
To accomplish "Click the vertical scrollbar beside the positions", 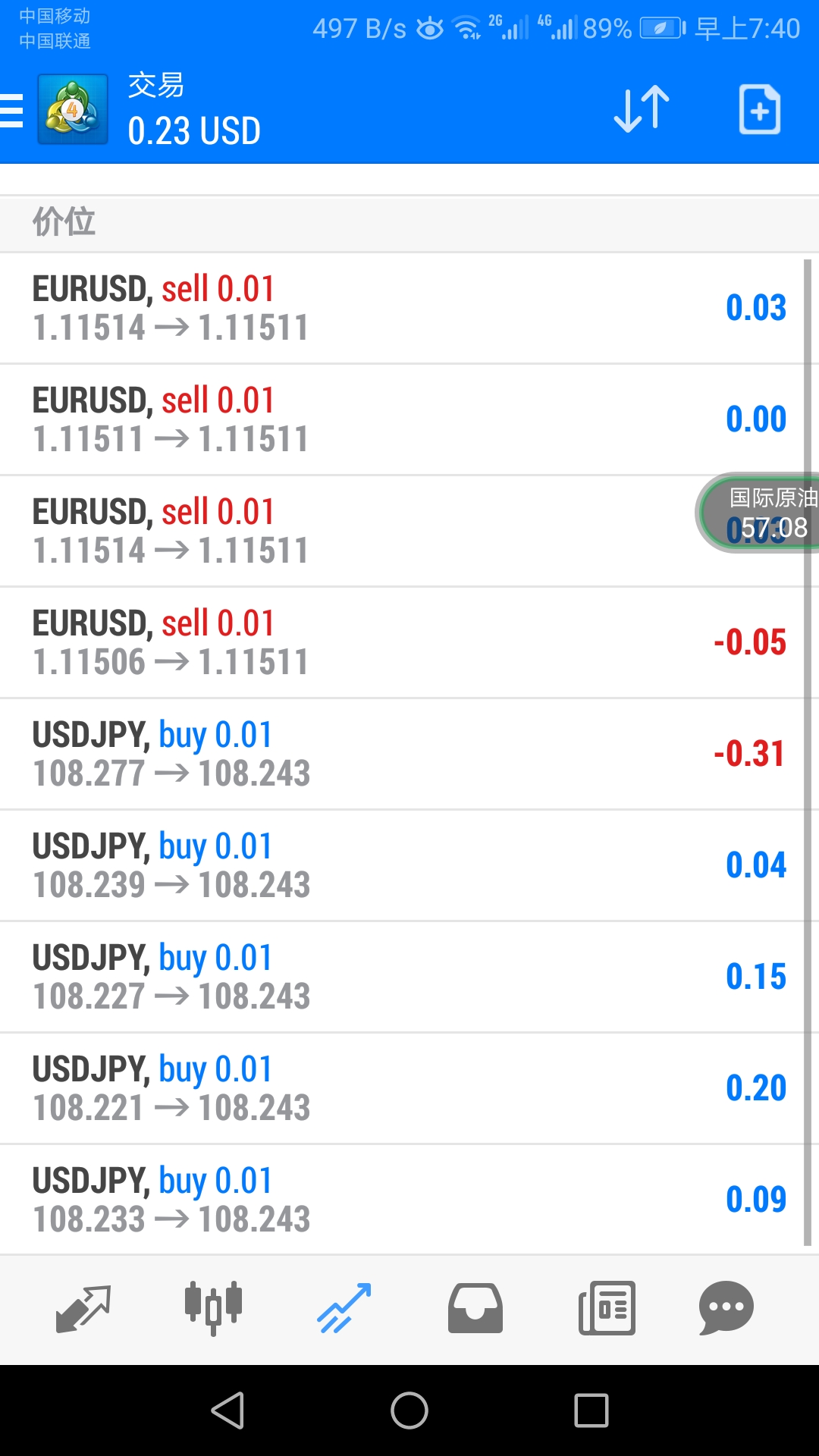I will pyautogui.click(x=808, y=752).
